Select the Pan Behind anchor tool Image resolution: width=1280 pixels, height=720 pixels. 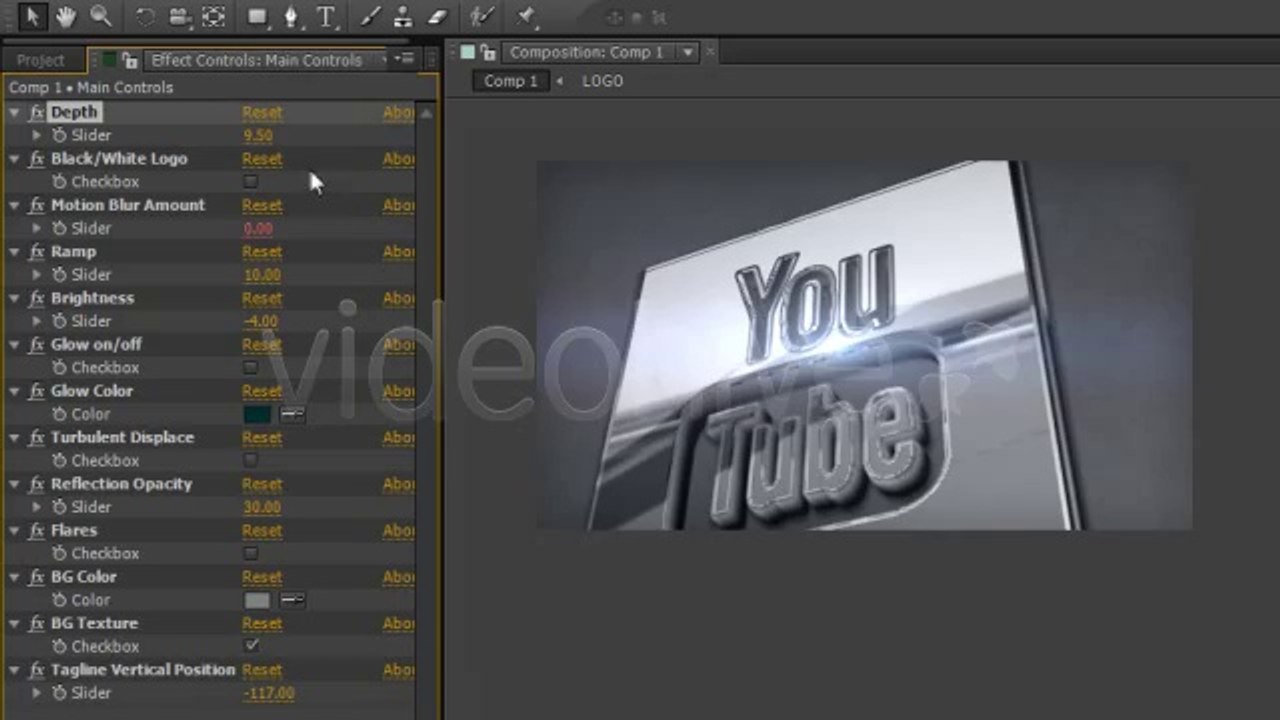click(x=213, y=17)
